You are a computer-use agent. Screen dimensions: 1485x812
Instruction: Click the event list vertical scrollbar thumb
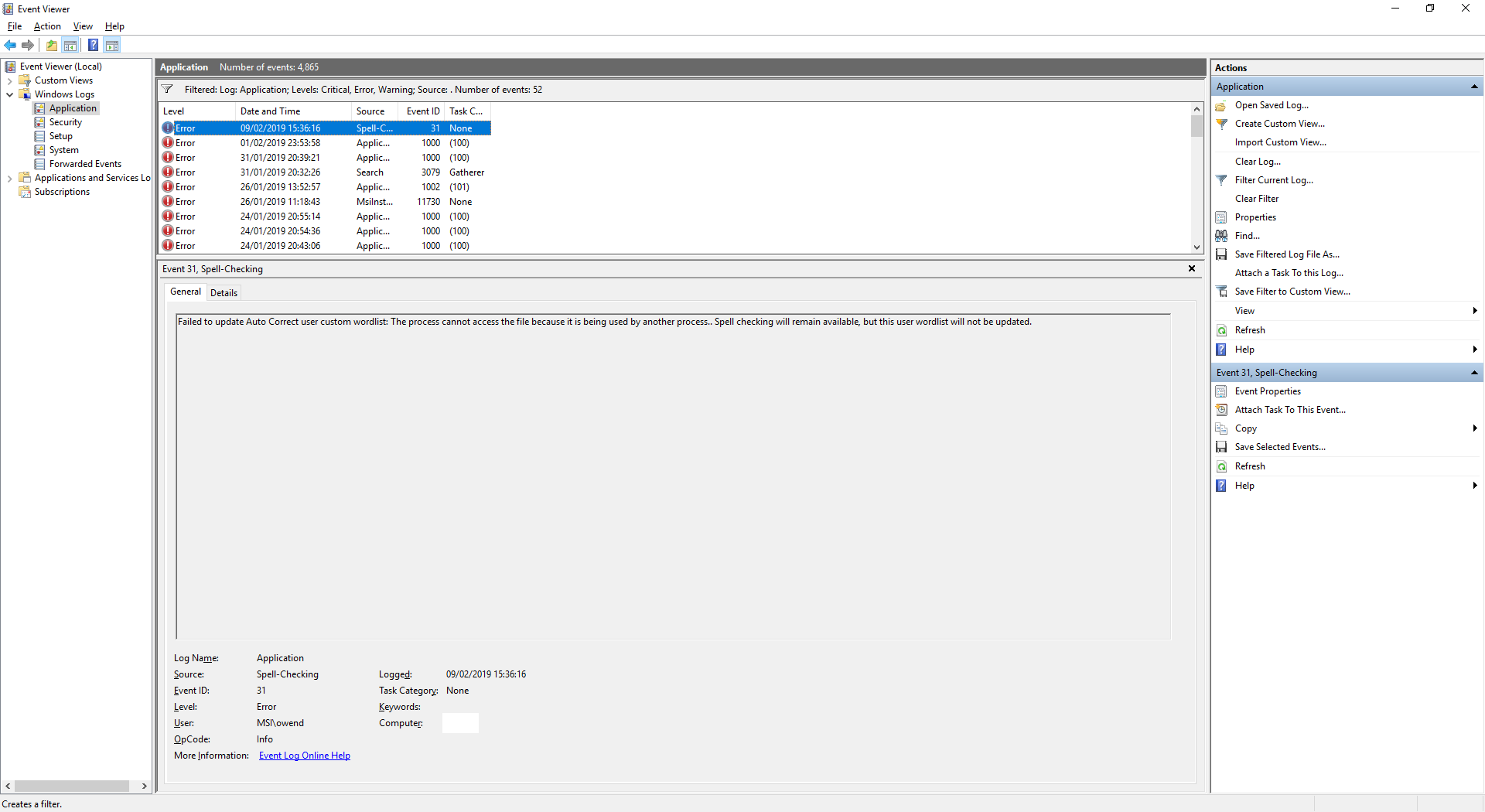1197,126
